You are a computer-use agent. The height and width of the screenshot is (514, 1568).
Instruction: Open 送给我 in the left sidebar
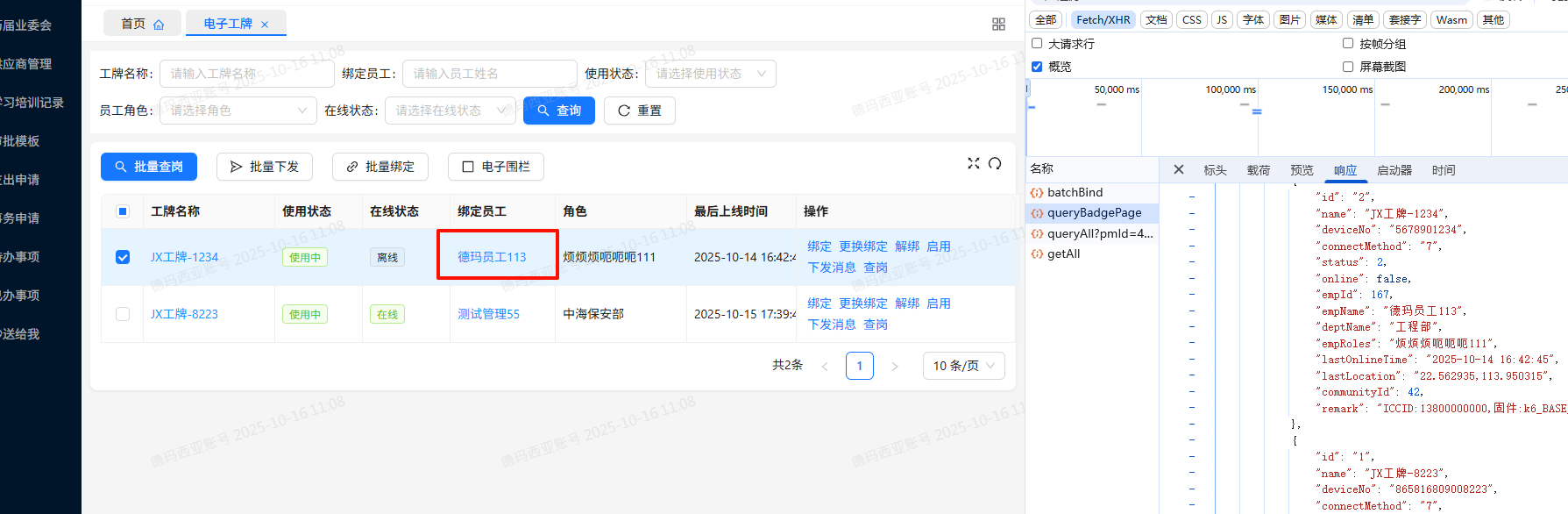pos(20,334)
